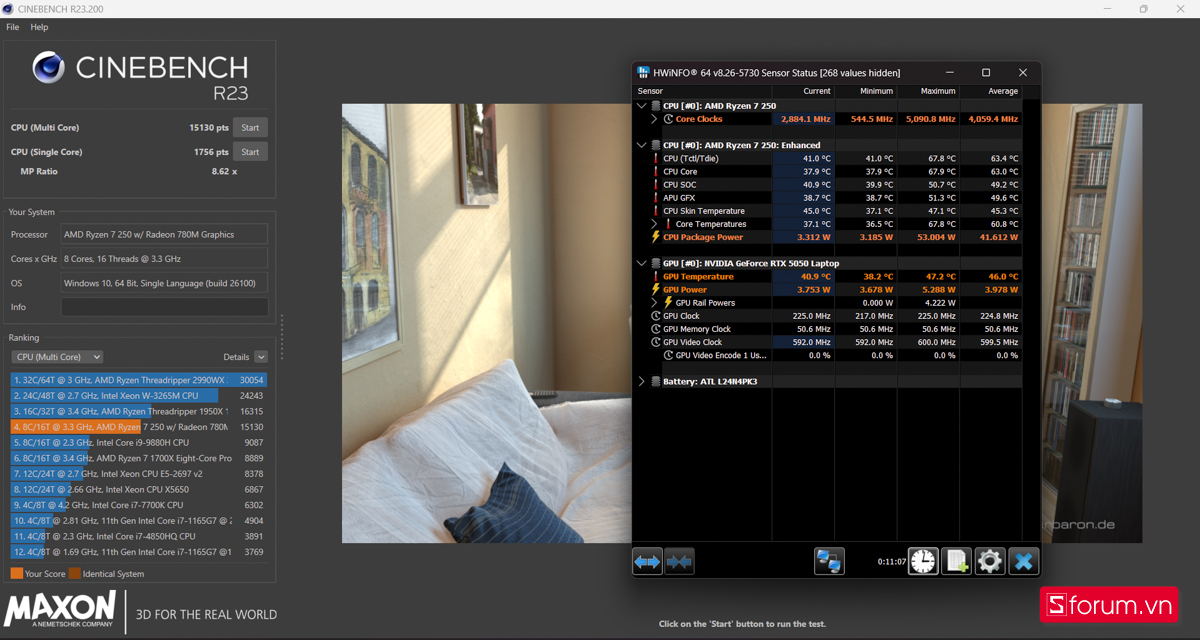Select ranking row Intel Xeon CPU E5-2697 v2
This screenshot has height=640, width=1200.
click(x=138, y=474)
